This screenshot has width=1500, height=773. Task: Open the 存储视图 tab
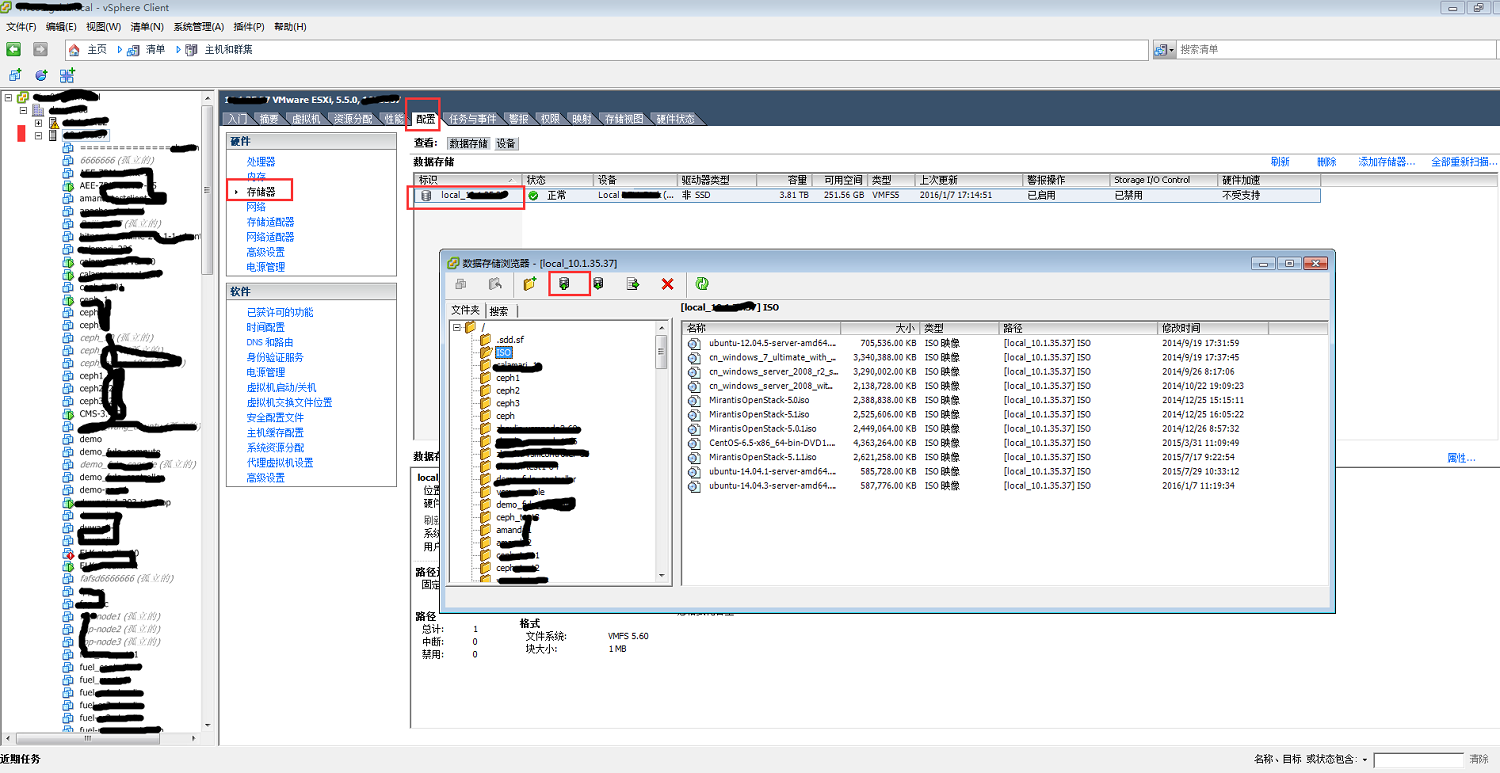pos(624,119)
